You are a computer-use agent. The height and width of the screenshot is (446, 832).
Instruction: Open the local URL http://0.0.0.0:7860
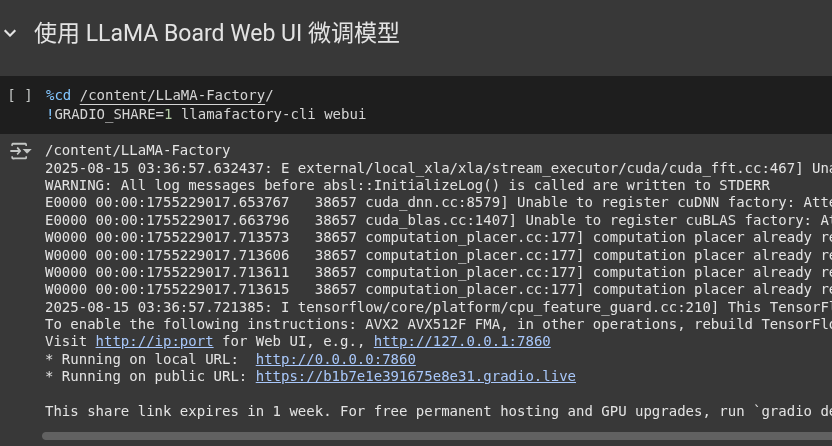(x=335, y=360)
